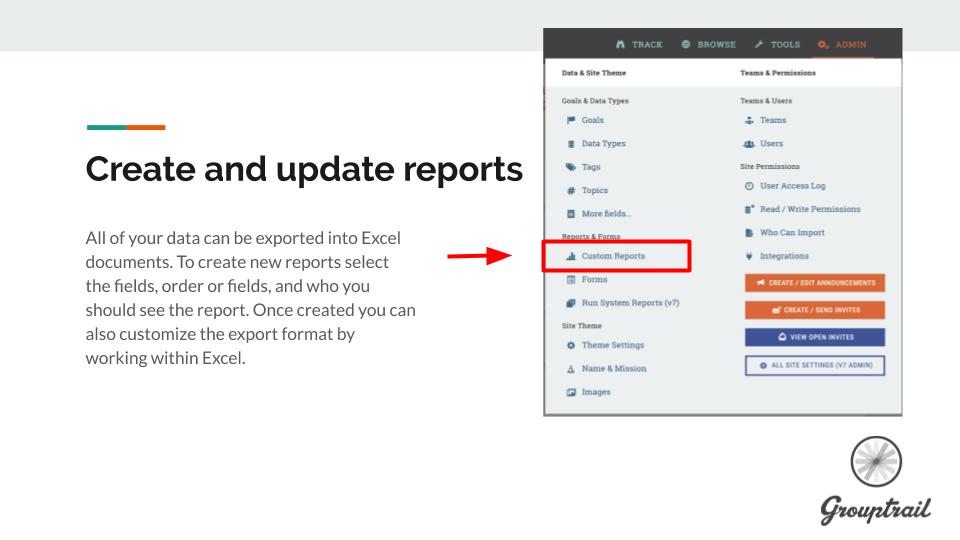Click the View Open Invites button
The height and width of the screenshot is (540, 960).
814,337
